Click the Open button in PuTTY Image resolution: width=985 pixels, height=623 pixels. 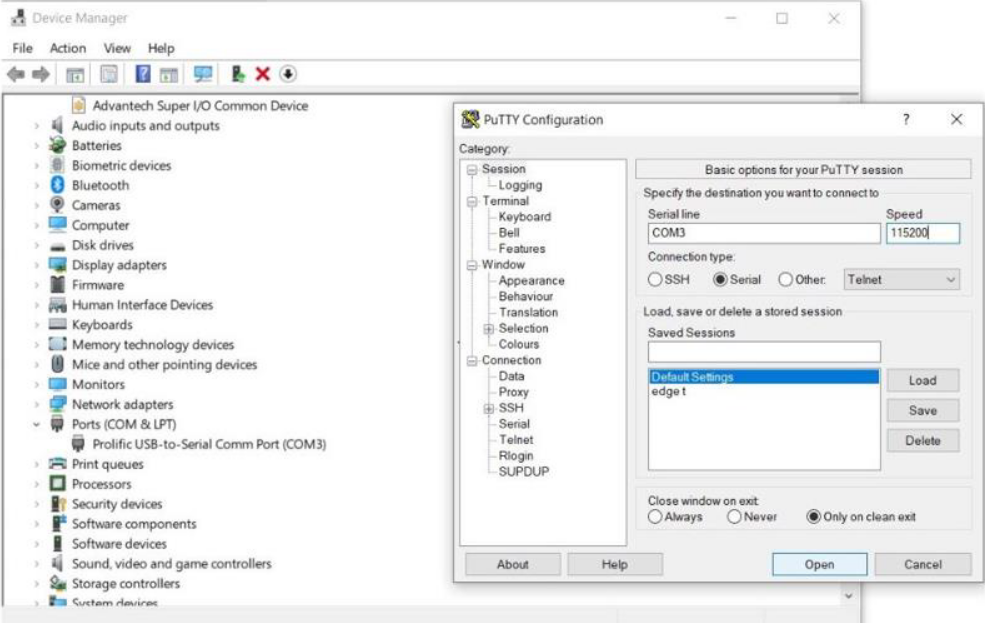pyautogui.click(x=819, y=564)
